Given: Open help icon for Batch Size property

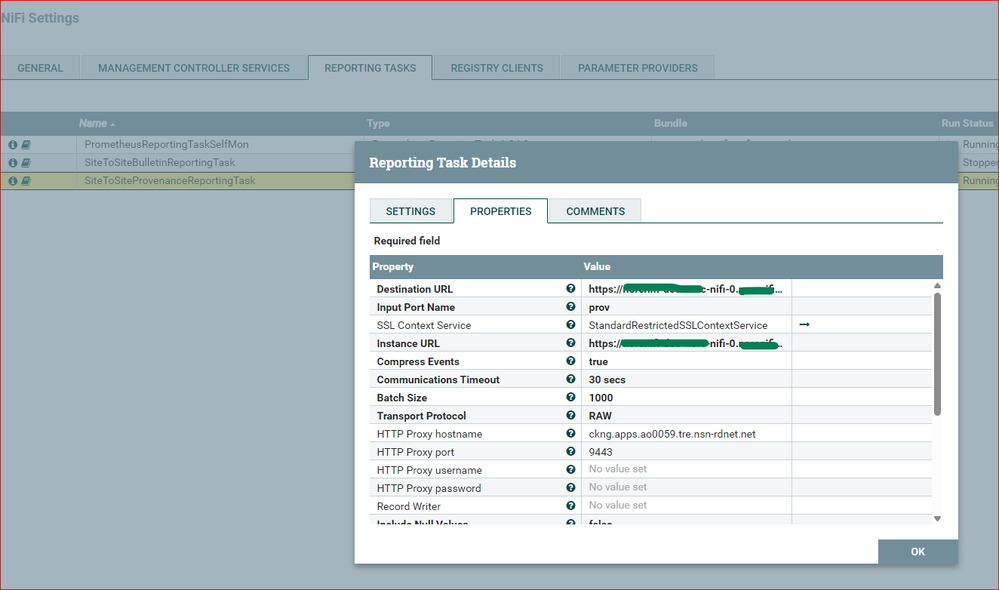Looking at the screenshot, I should 571,397.
